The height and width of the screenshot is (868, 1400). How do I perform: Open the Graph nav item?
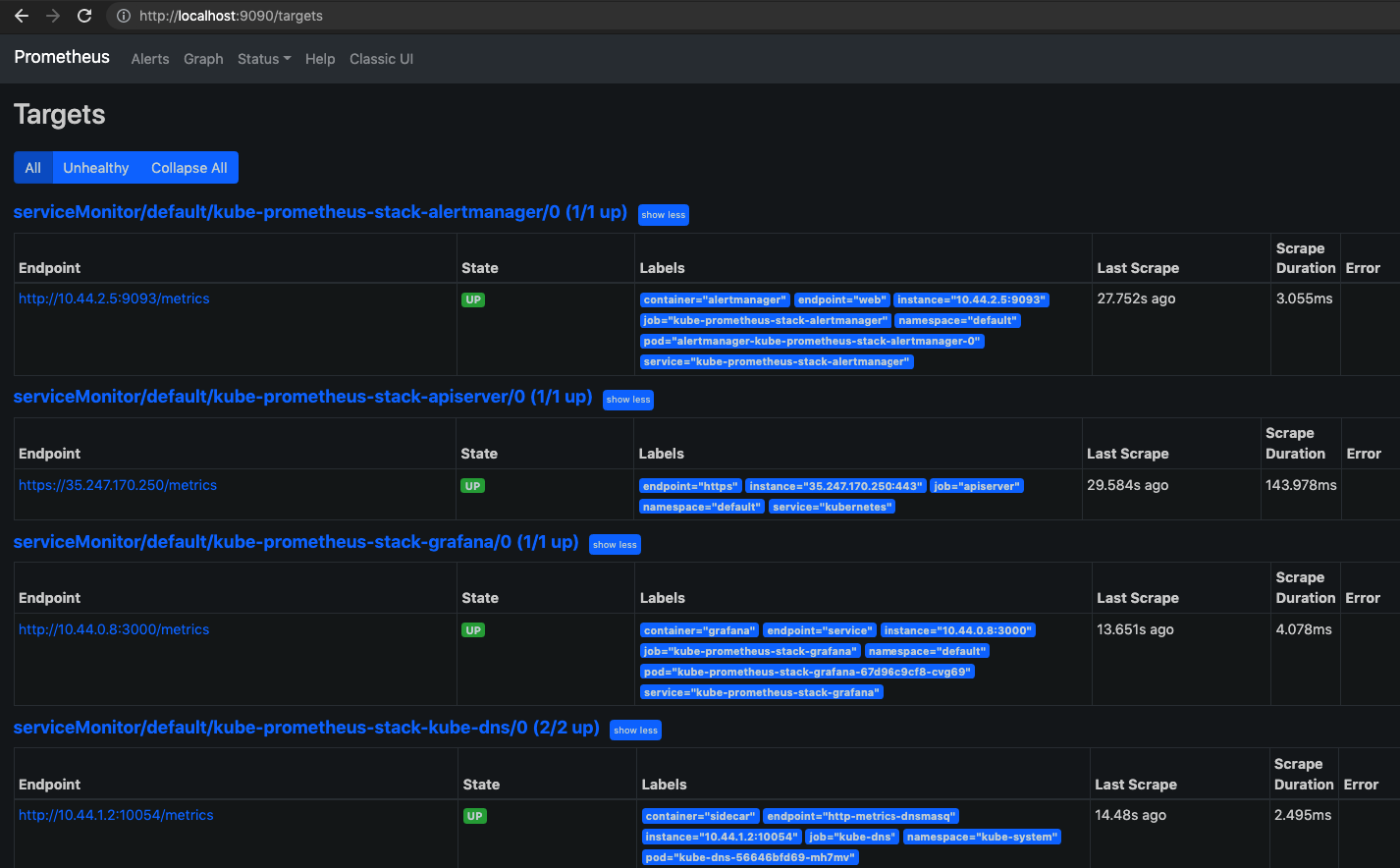coord(203,59)
